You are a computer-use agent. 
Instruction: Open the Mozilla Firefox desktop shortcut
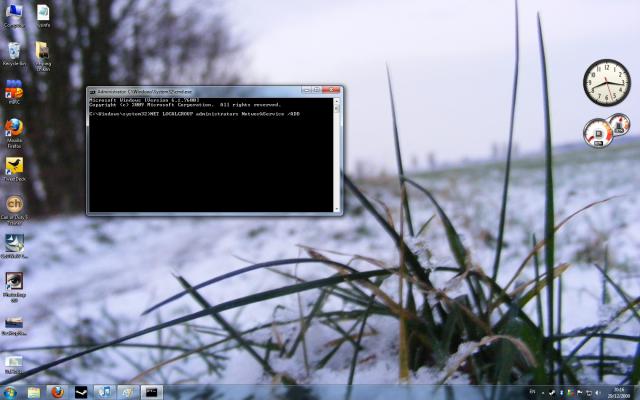(14, 129)
